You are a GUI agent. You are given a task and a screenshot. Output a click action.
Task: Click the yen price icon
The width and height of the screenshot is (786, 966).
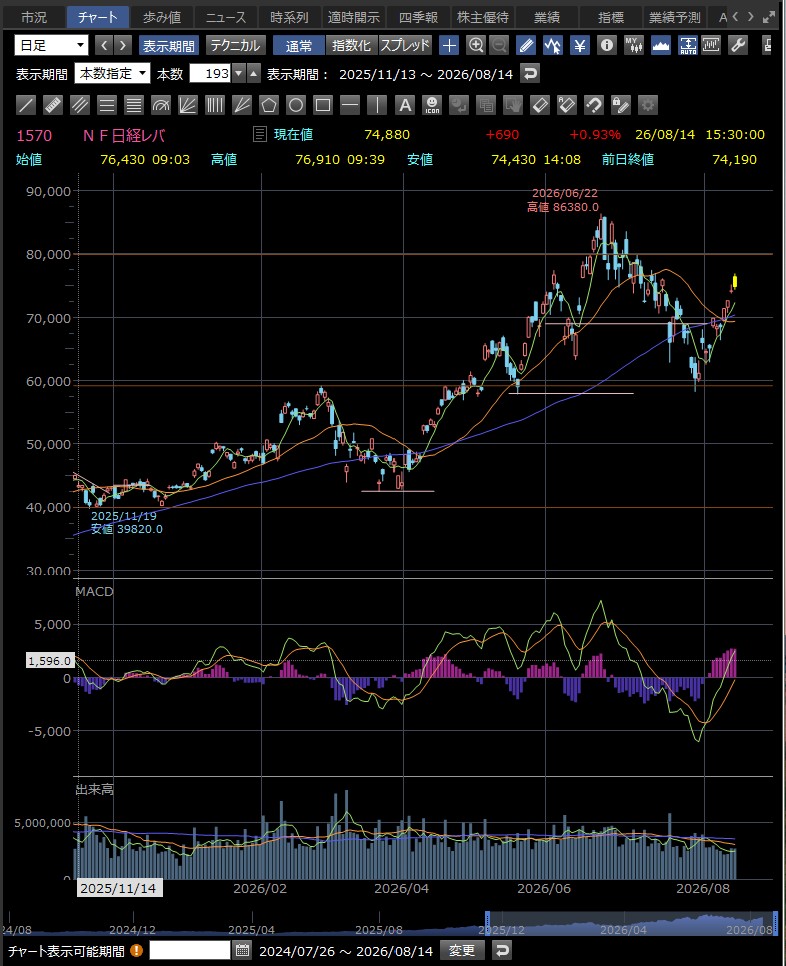tap(580, 46)
